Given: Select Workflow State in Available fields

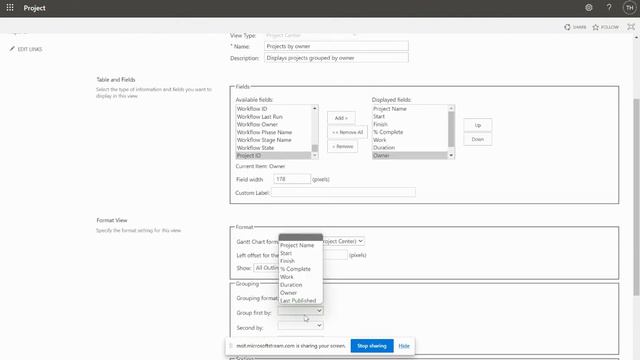Looking at the screenshot, I should point(273,147).
